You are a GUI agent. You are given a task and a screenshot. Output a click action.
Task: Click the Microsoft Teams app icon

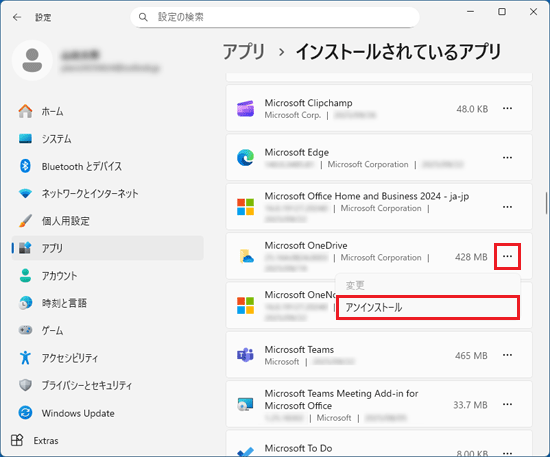tap(246, 355)
